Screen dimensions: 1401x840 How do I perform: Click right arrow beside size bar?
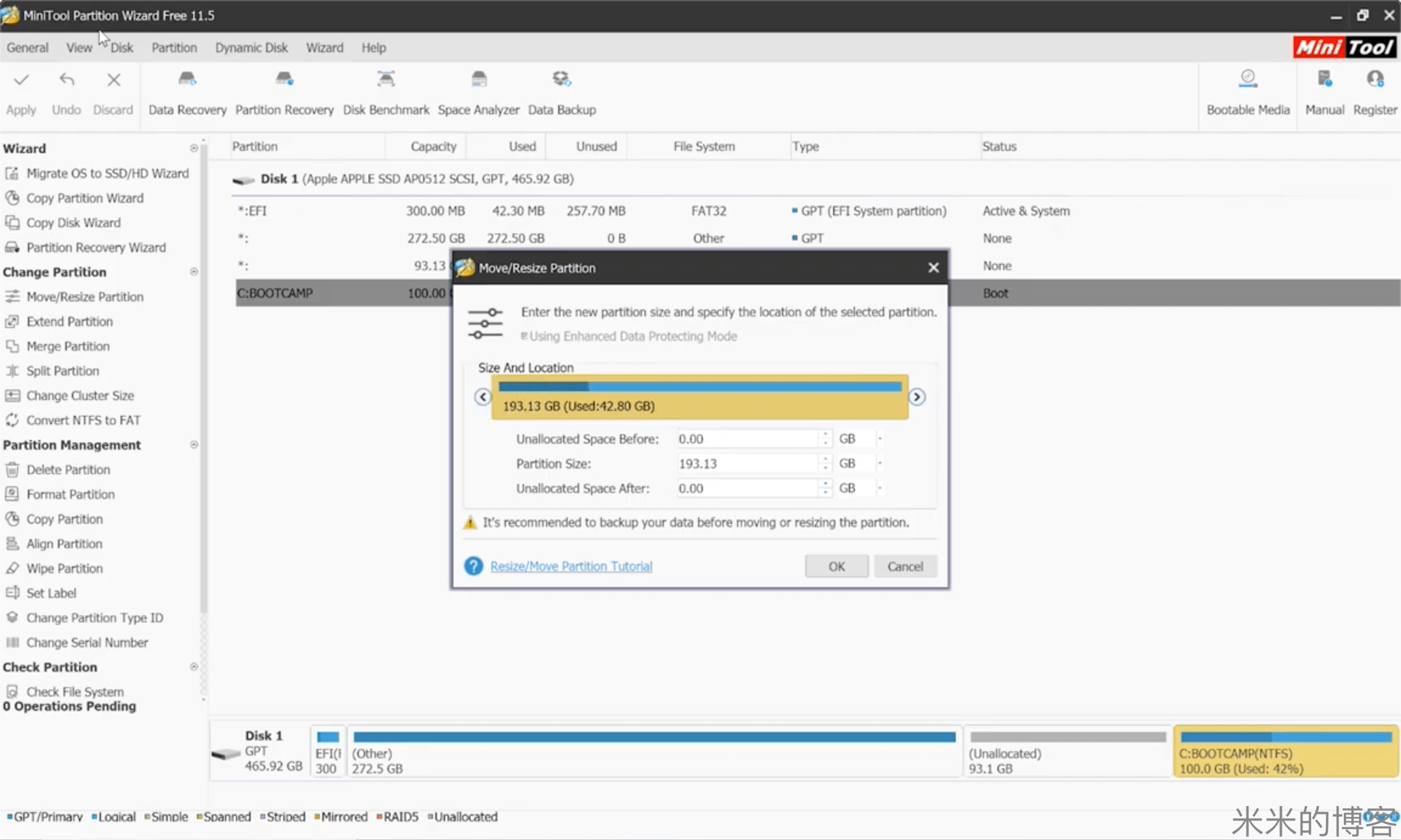[x=916, y=397]
